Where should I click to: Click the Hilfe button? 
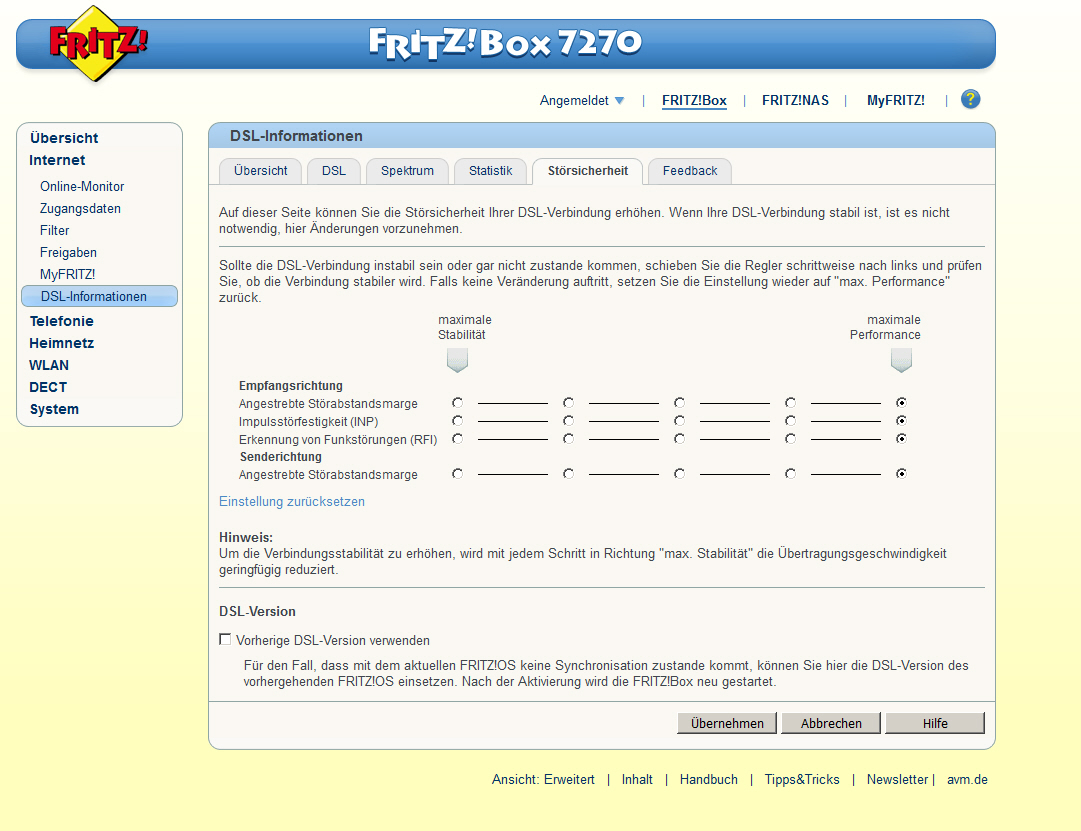tap(935, 723)
